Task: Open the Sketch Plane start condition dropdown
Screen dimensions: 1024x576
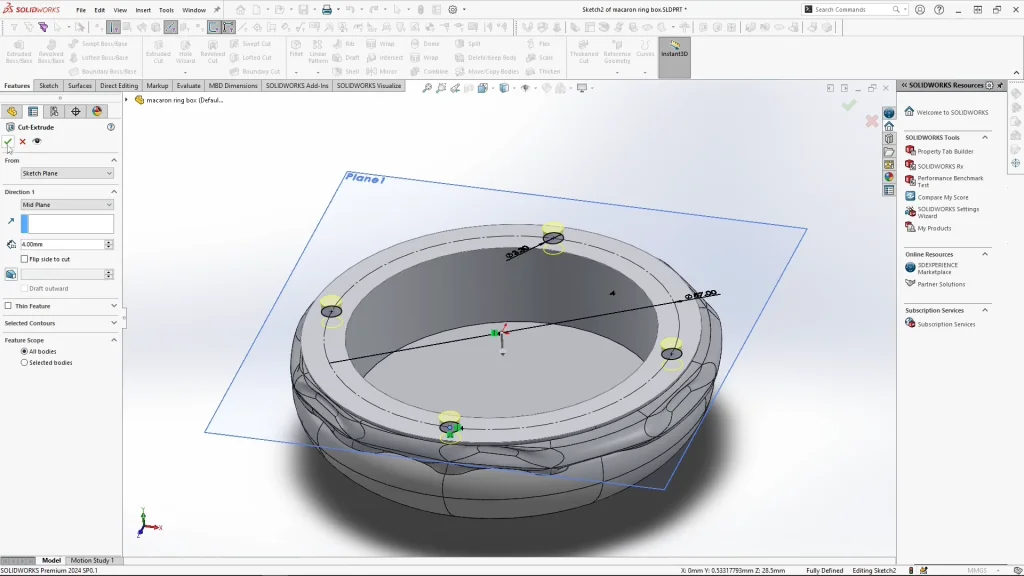Action: 67,173
